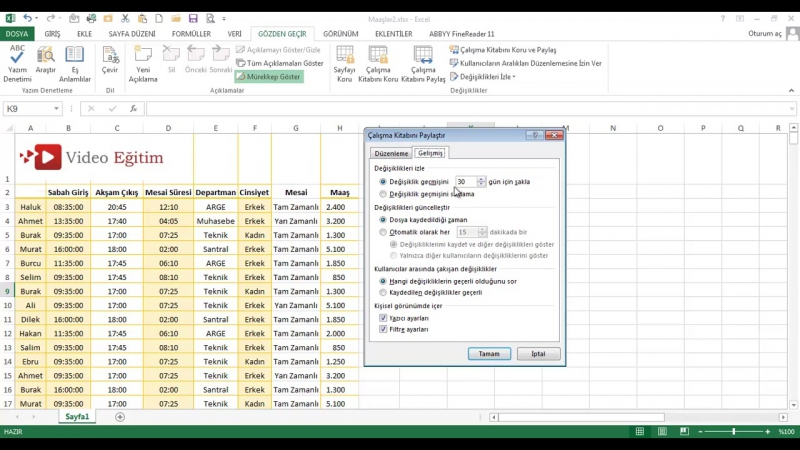Click Çalışma Kitabını Koru ve Paylaş
The width and height of the screenshot is (800, 450).
[x=503, y=50]
